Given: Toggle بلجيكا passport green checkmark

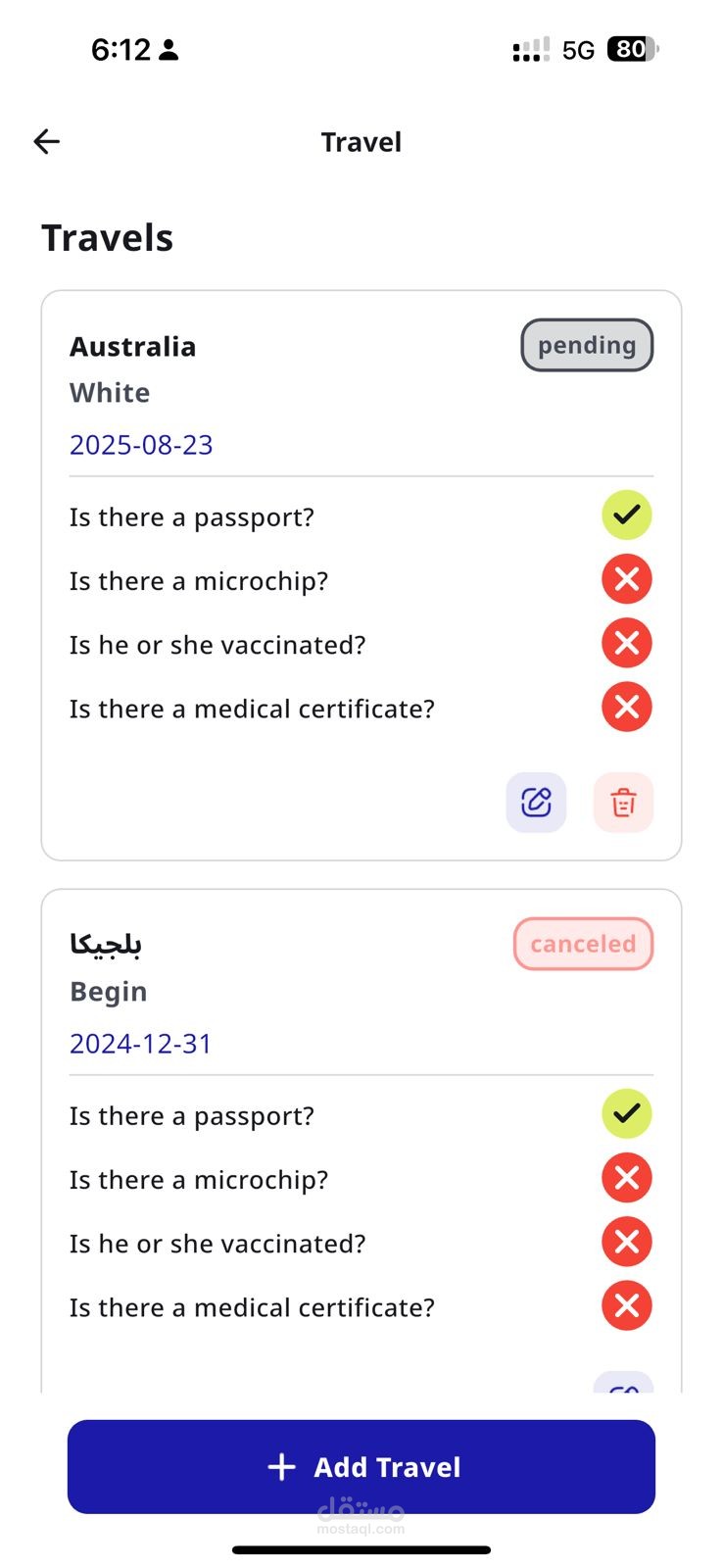Looking at the screenshot, I should pos(627,1113).
